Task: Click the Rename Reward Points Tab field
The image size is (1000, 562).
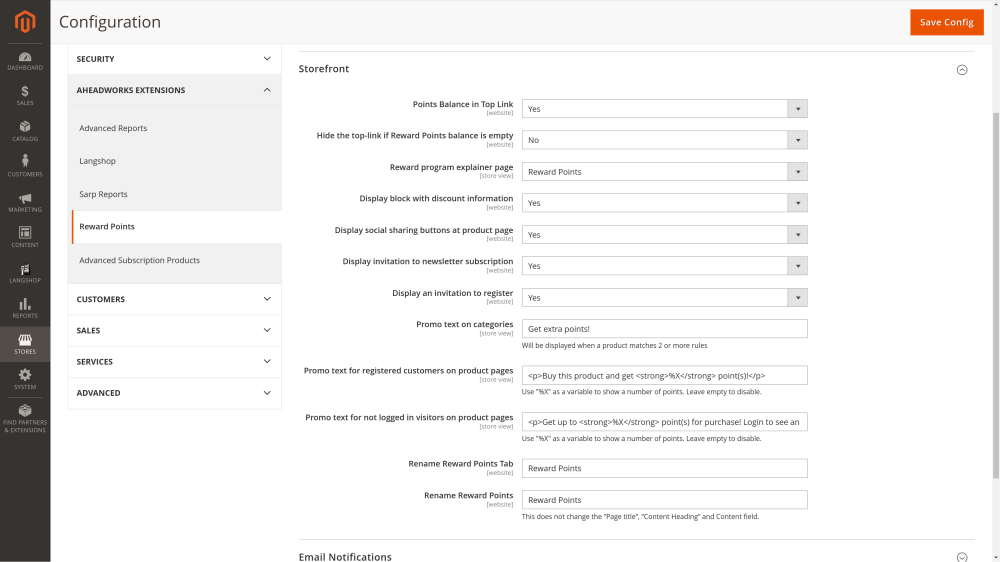Action: [x=665, y=468]
